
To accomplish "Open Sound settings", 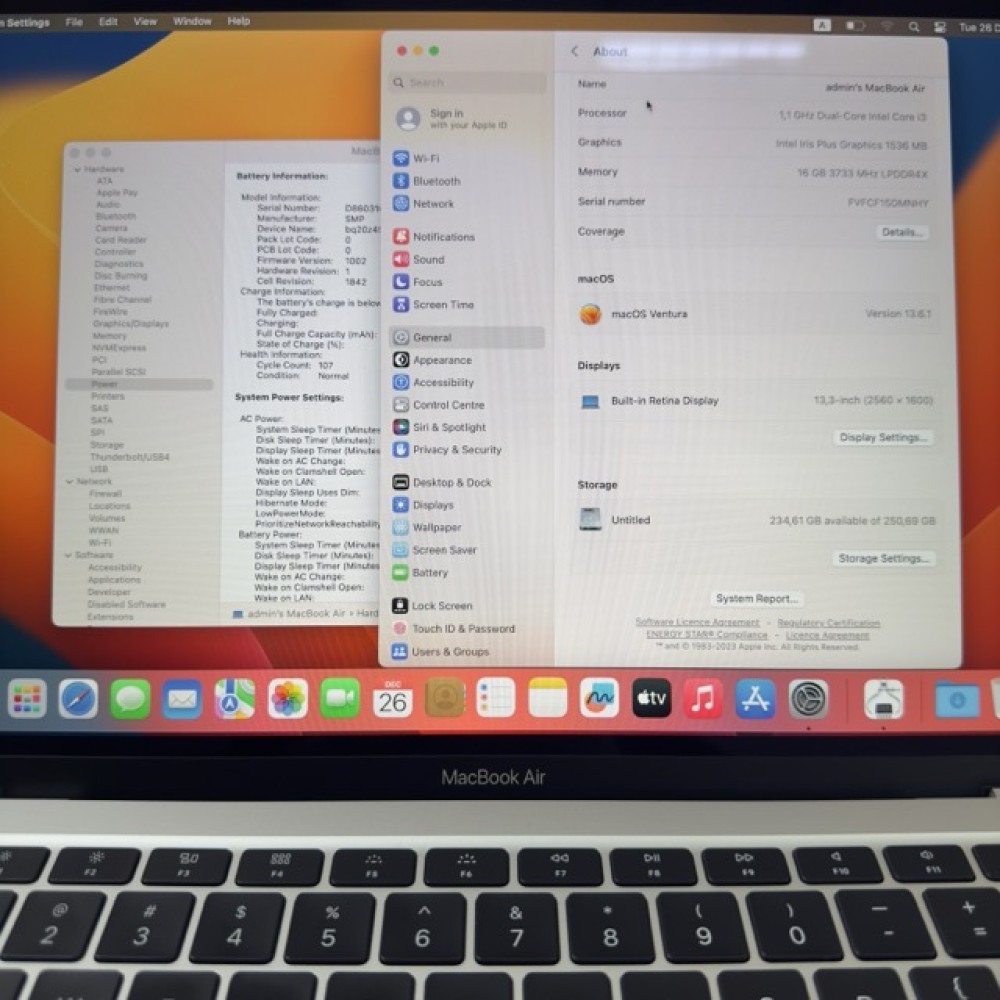I will point(418,260).
